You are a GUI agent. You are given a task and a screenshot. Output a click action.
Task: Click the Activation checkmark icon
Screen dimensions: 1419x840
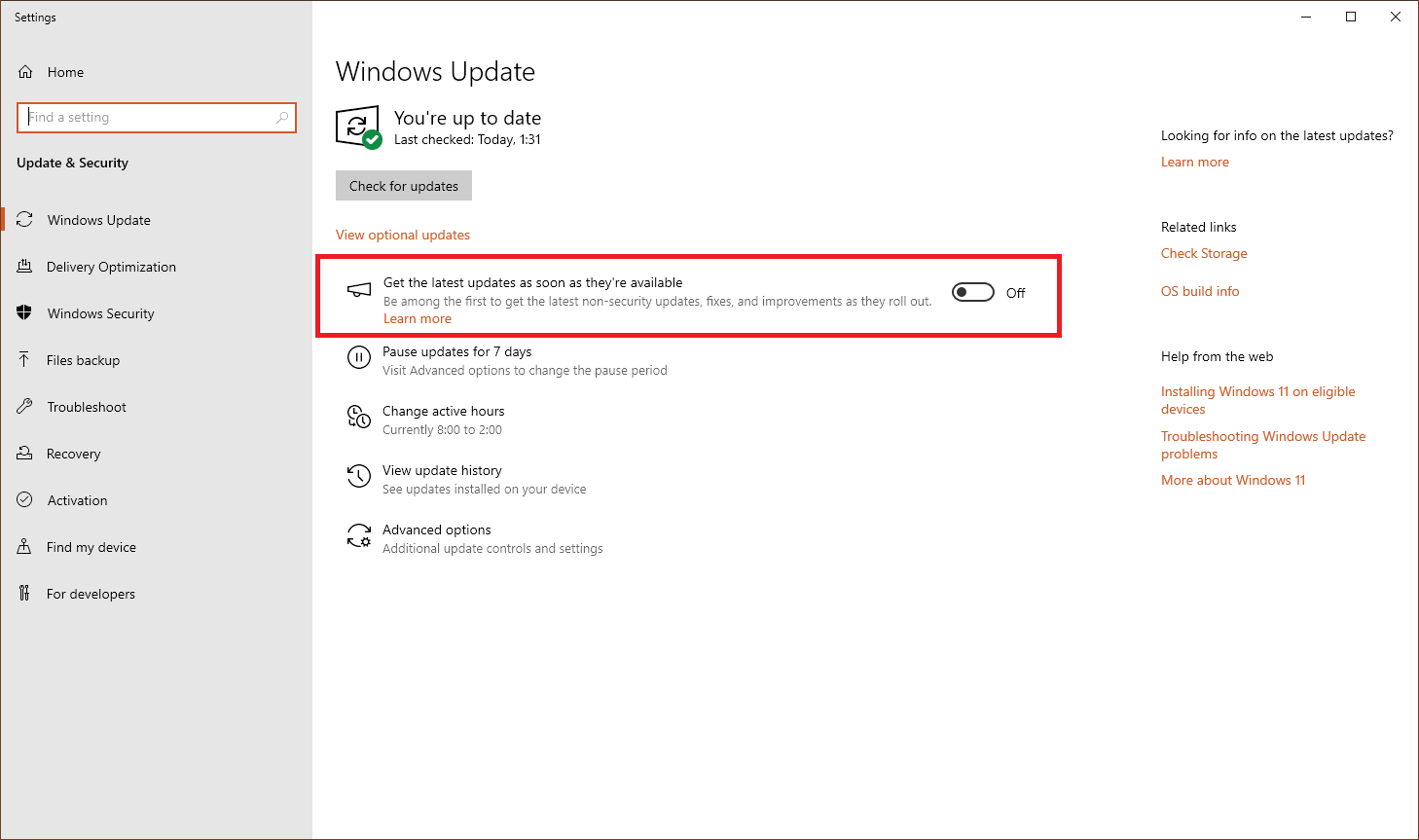25,500
